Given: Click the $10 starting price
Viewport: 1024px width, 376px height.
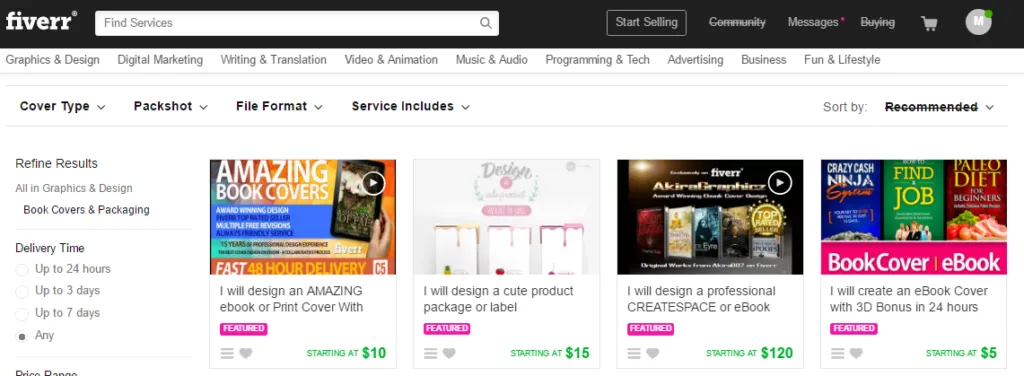Looking at the screenshot, I should click(374, 353).
